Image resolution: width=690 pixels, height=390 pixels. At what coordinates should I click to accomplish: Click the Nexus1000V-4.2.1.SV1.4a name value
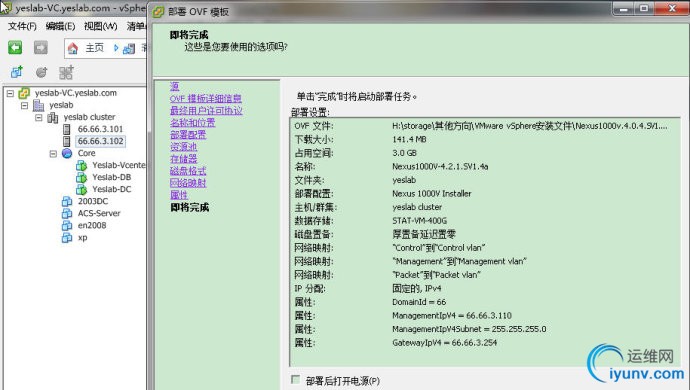click(x=440, y=166)
